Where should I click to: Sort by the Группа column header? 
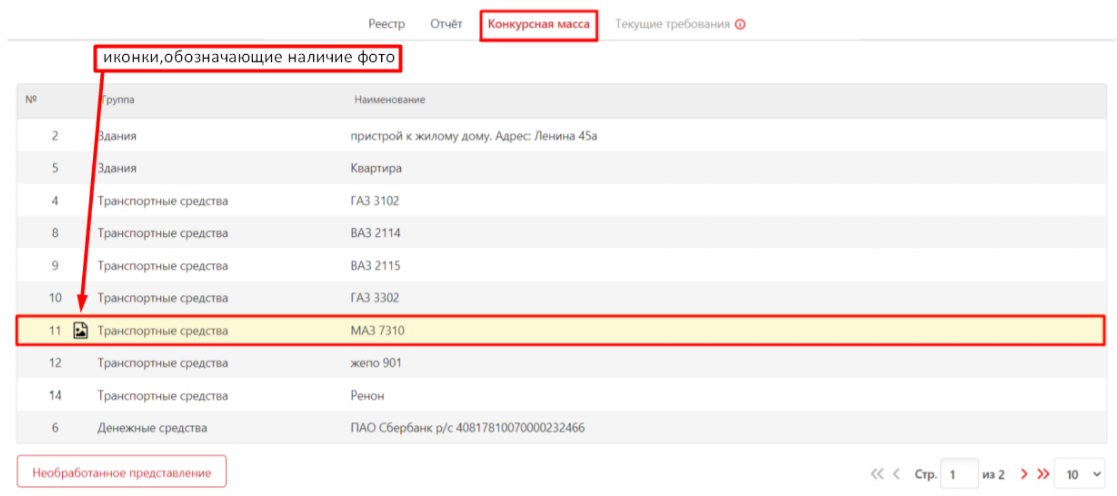coord(116,101)
